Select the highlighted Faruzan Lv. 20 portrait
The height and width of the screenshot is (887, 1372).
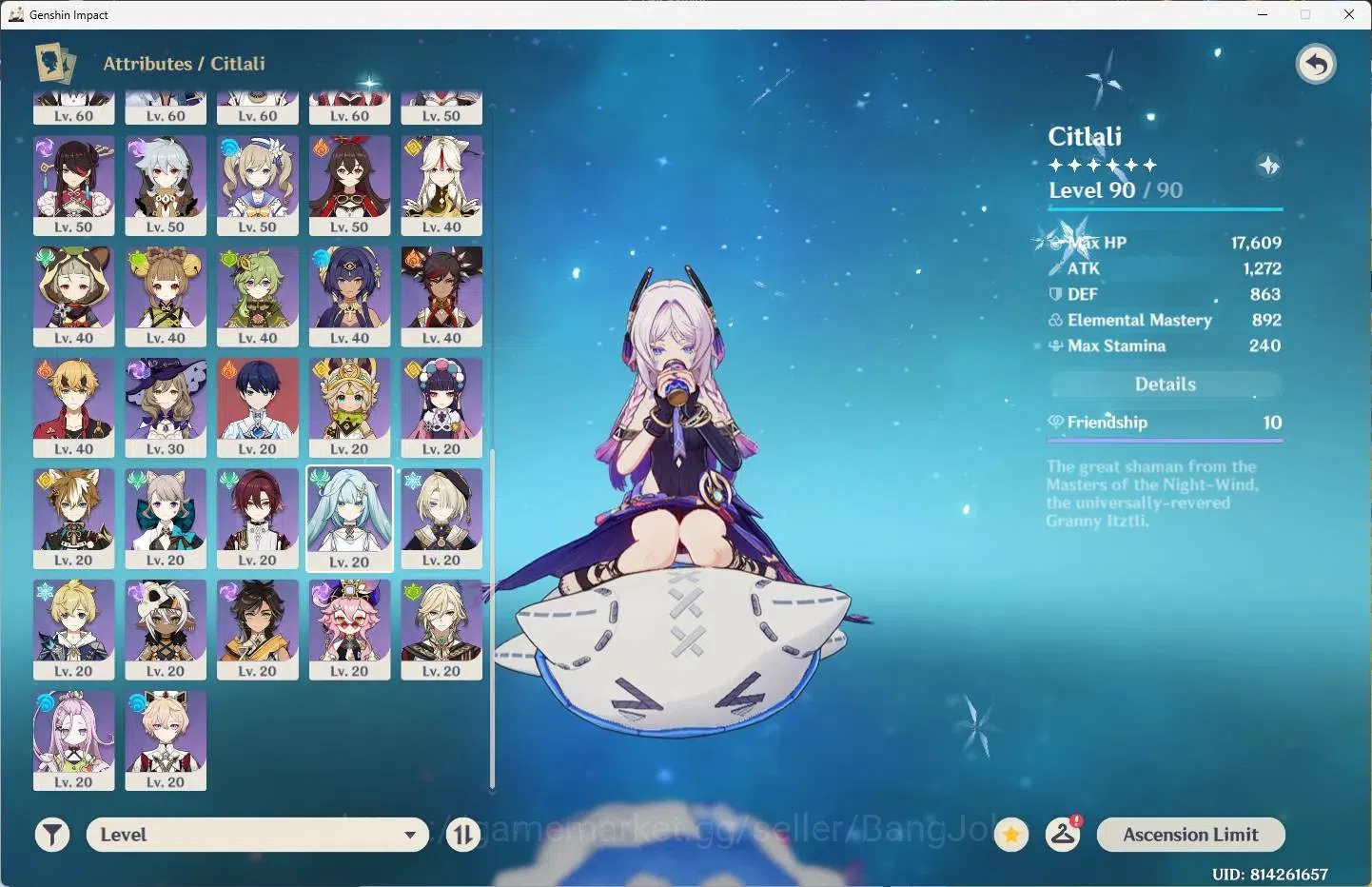coord(350,519)
